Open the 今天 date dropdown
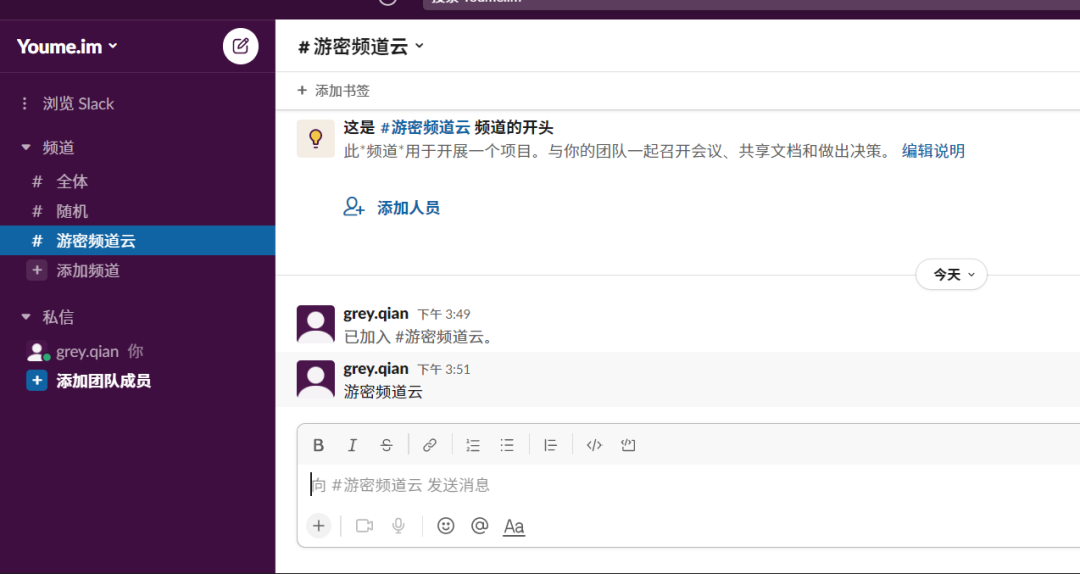The height and width of the screenshot is (574, 1080). tap(951, 274)
